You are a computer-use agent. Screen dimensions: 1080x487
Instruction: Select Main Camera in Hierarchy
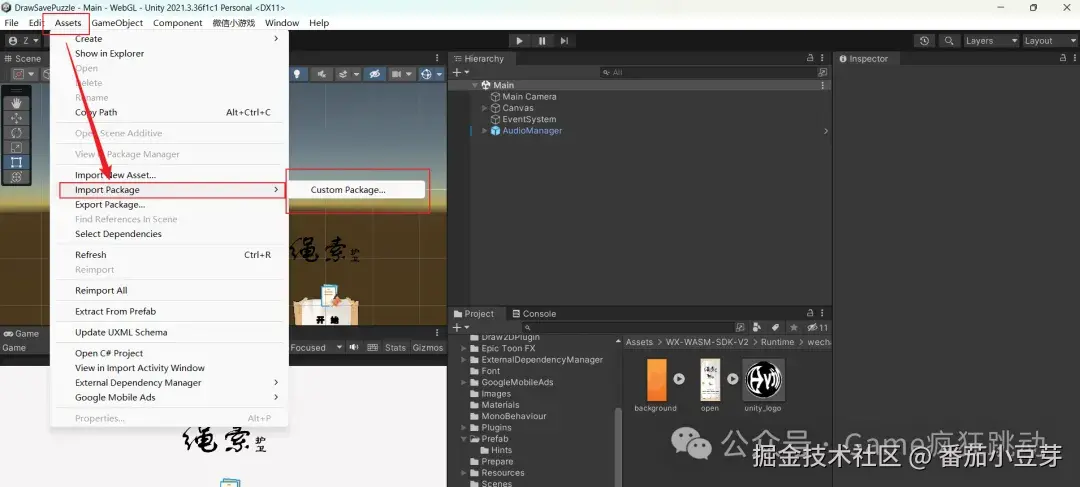click(529, 96)
